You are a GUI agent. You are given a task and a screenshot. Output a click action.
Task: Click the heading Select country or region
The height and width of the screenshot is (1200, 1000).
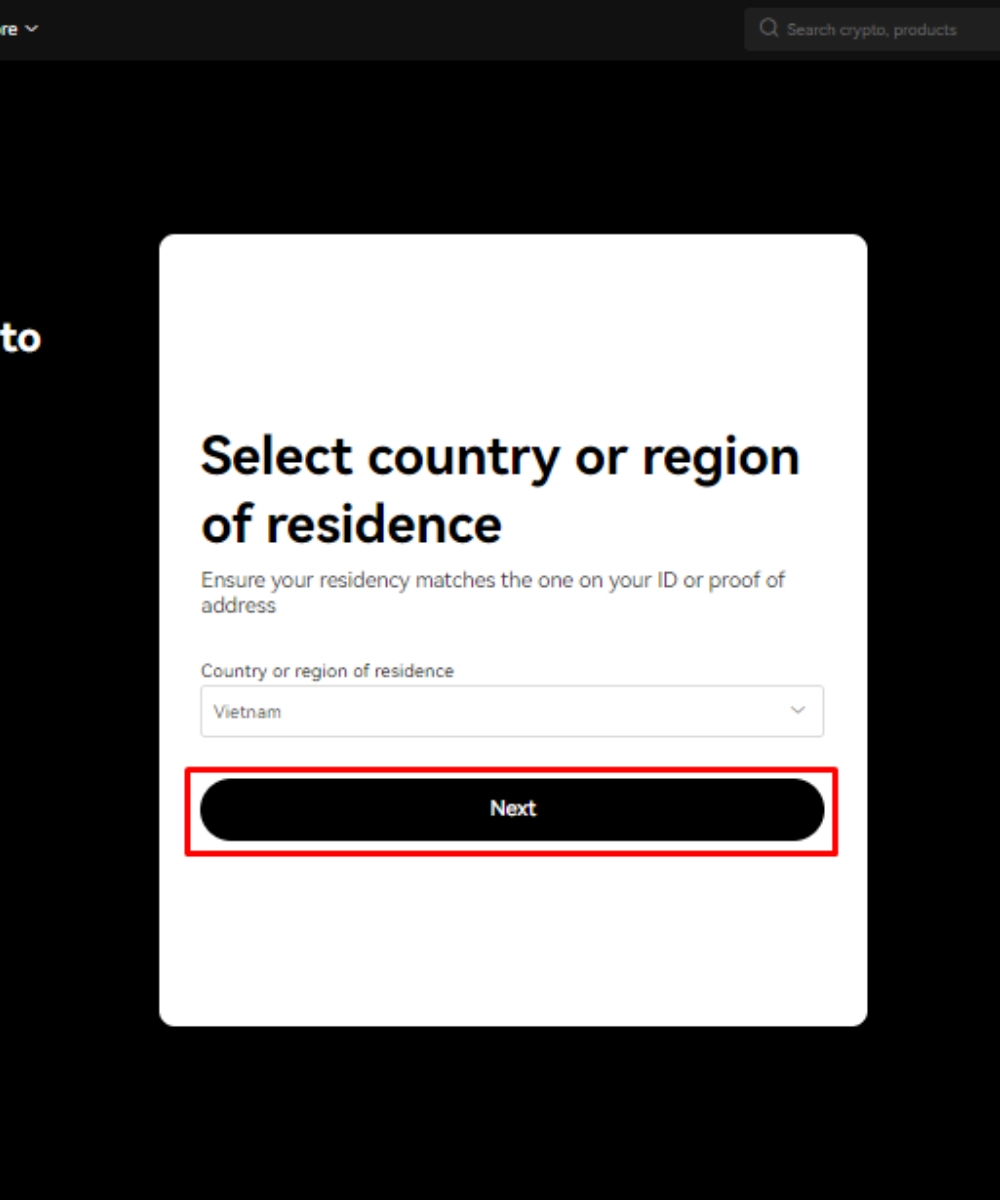[500, 457]
